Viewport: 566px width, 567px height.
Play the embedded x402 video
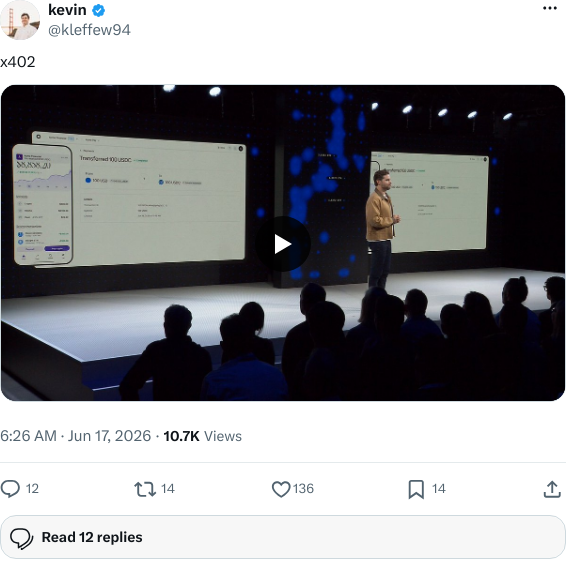coord(283,244)
